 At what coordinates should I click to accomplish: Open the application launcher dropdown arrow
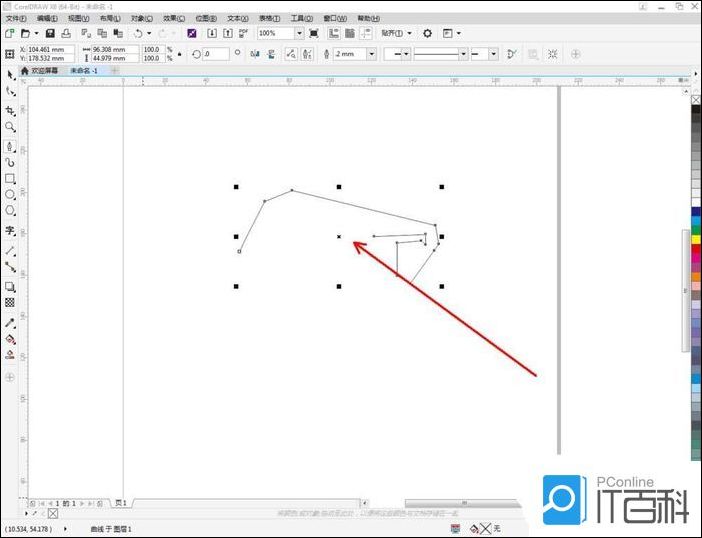[x=459, y=33]
